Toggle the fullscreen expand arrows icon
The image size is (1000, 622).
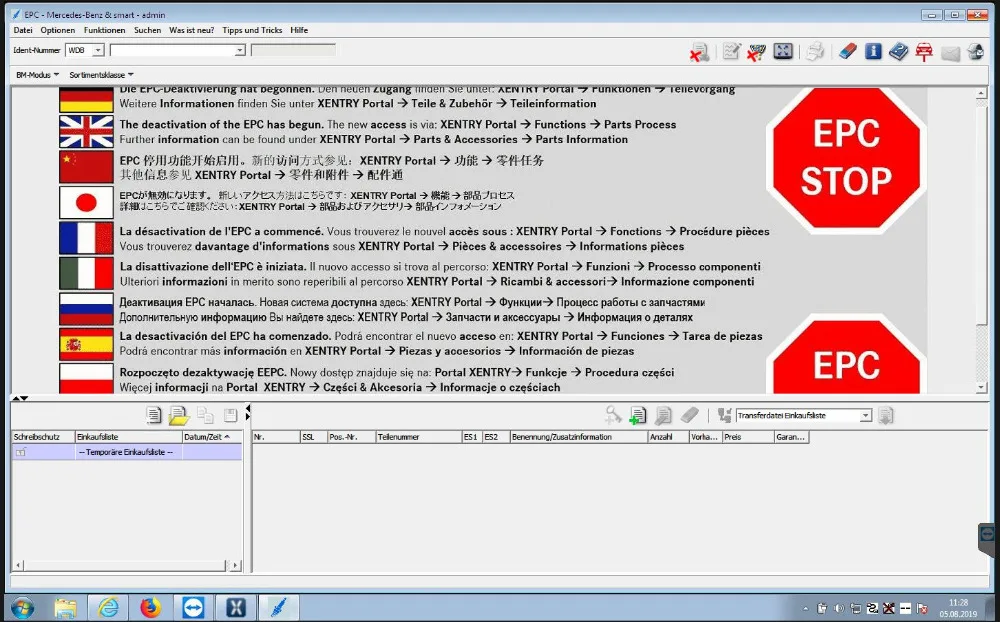coord(783,51)
